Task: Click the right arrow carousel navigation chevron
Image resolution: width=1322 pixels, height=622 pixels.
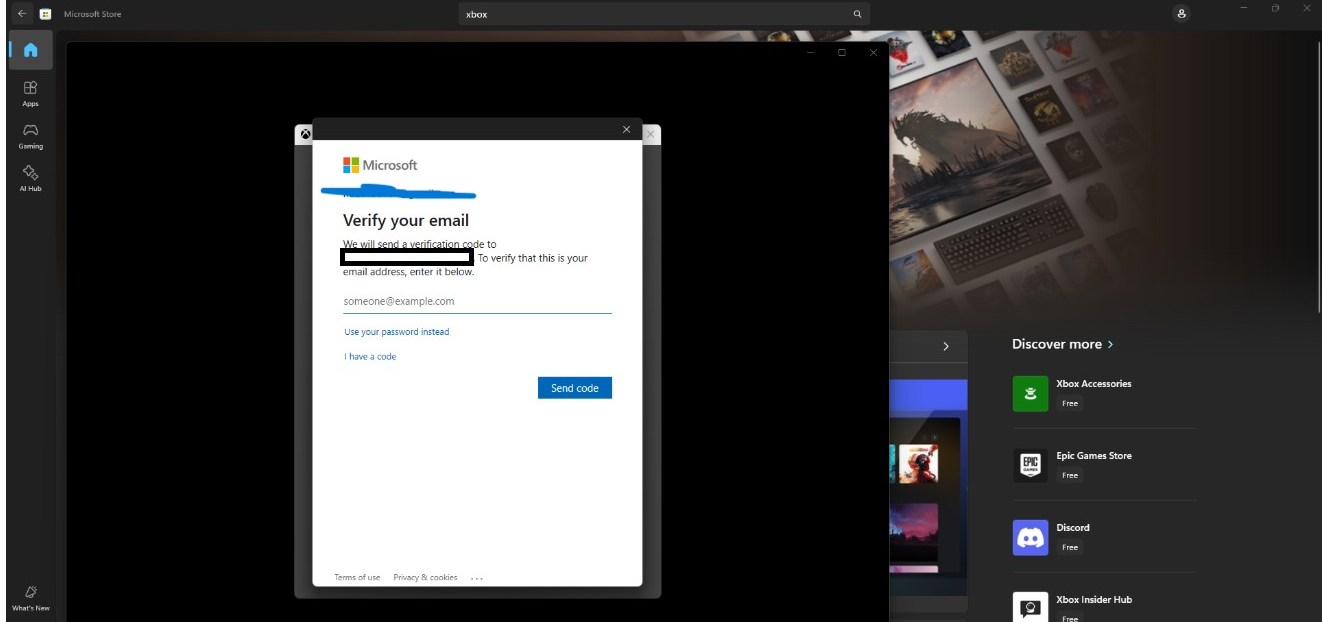Action: (x=944, y=345)
